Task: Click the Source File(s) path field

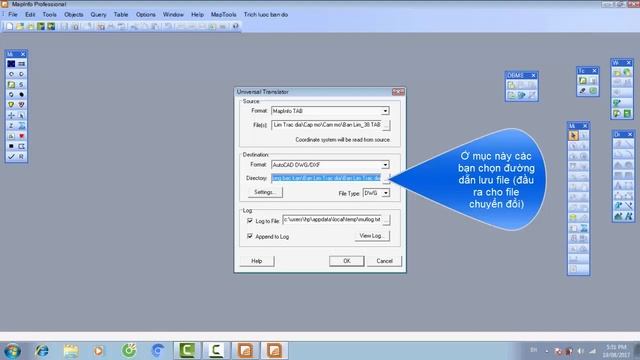Action: pyautogui.click(x=327, y=125)
